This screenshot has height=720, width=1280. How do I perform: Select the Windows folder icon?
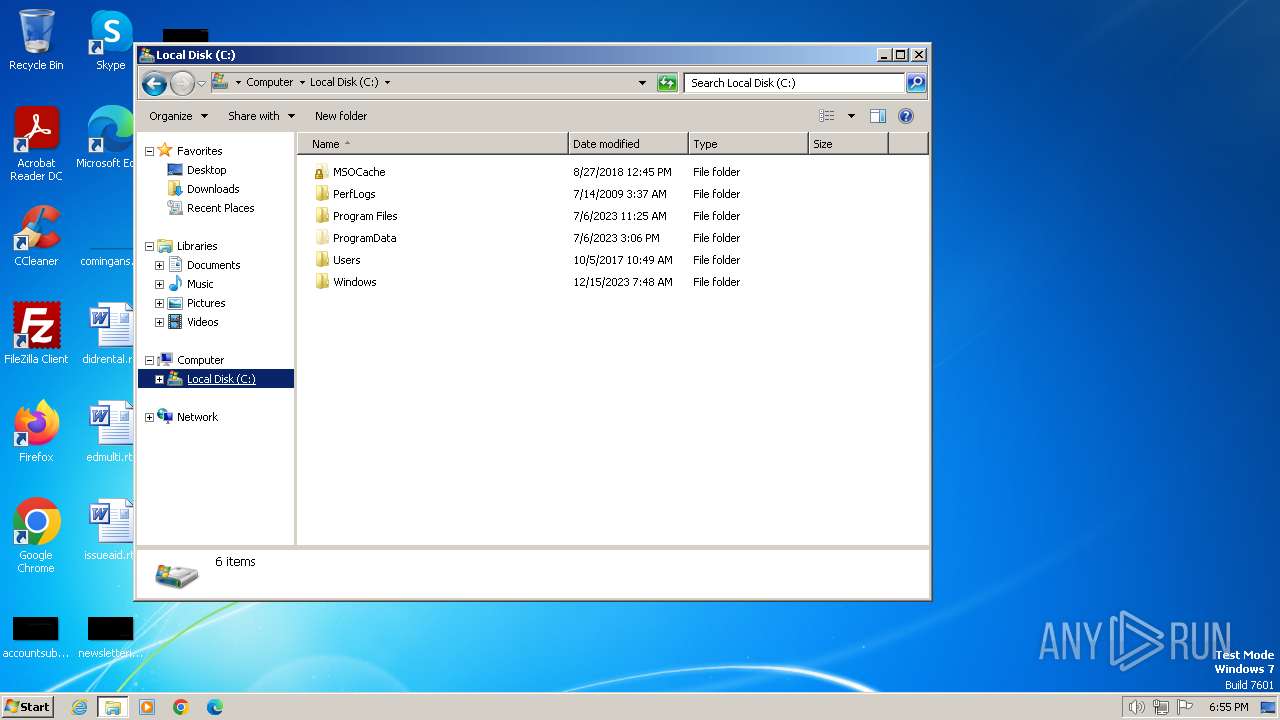click(x=321, y=282)
